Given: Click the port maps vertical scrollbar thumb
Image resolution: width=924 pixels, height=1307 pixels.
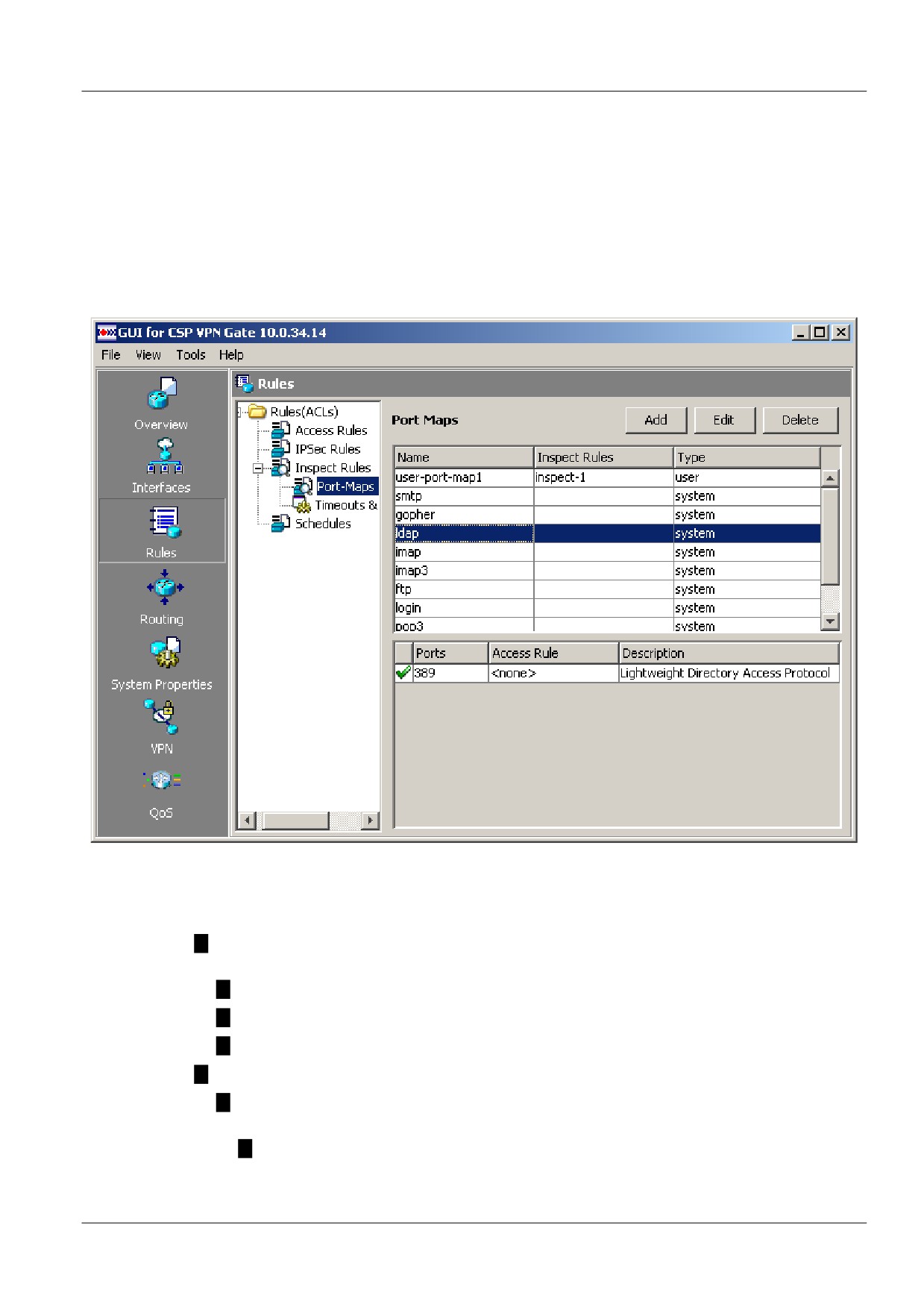Looking at the screenshot, I should tap(830, 536).
